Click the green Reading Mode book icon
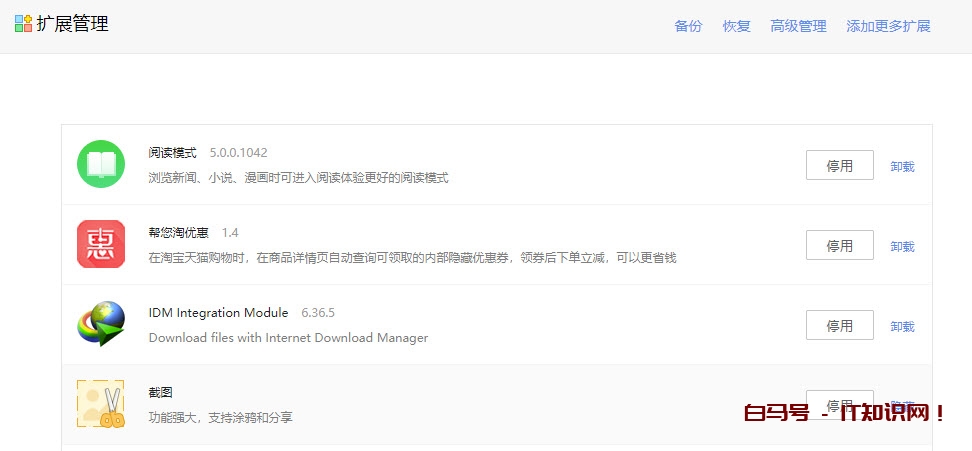The width and height of the screenshot is (972, 451). click(x=101, y=164)
